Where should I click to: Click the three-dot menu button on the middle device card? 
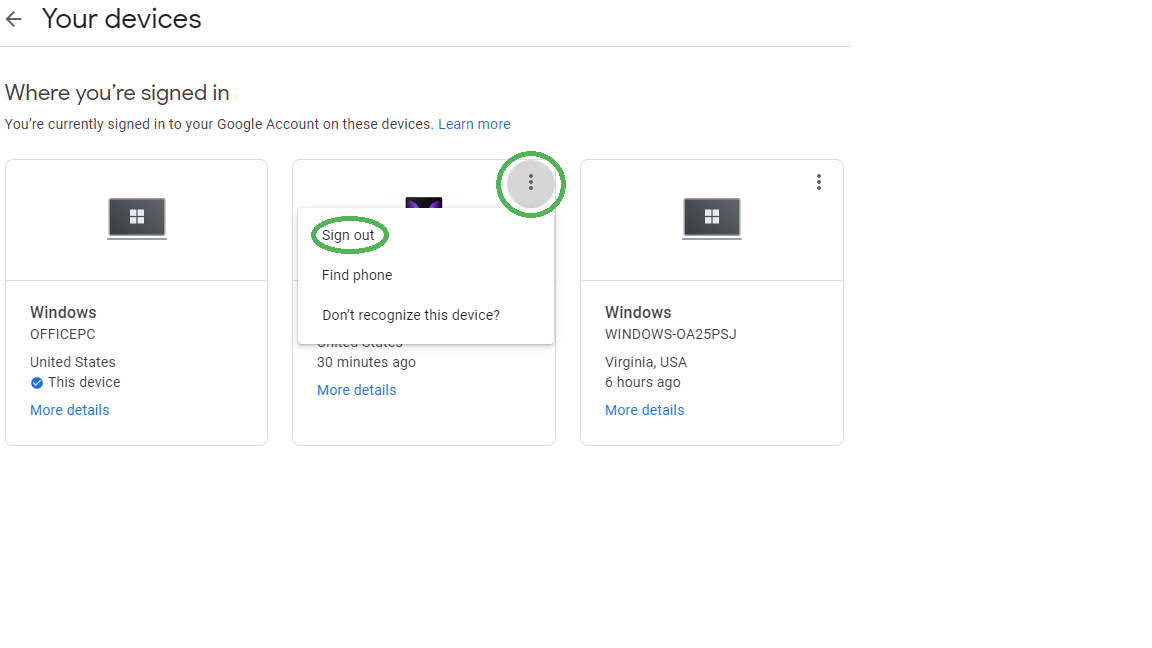tap(530, 182)
